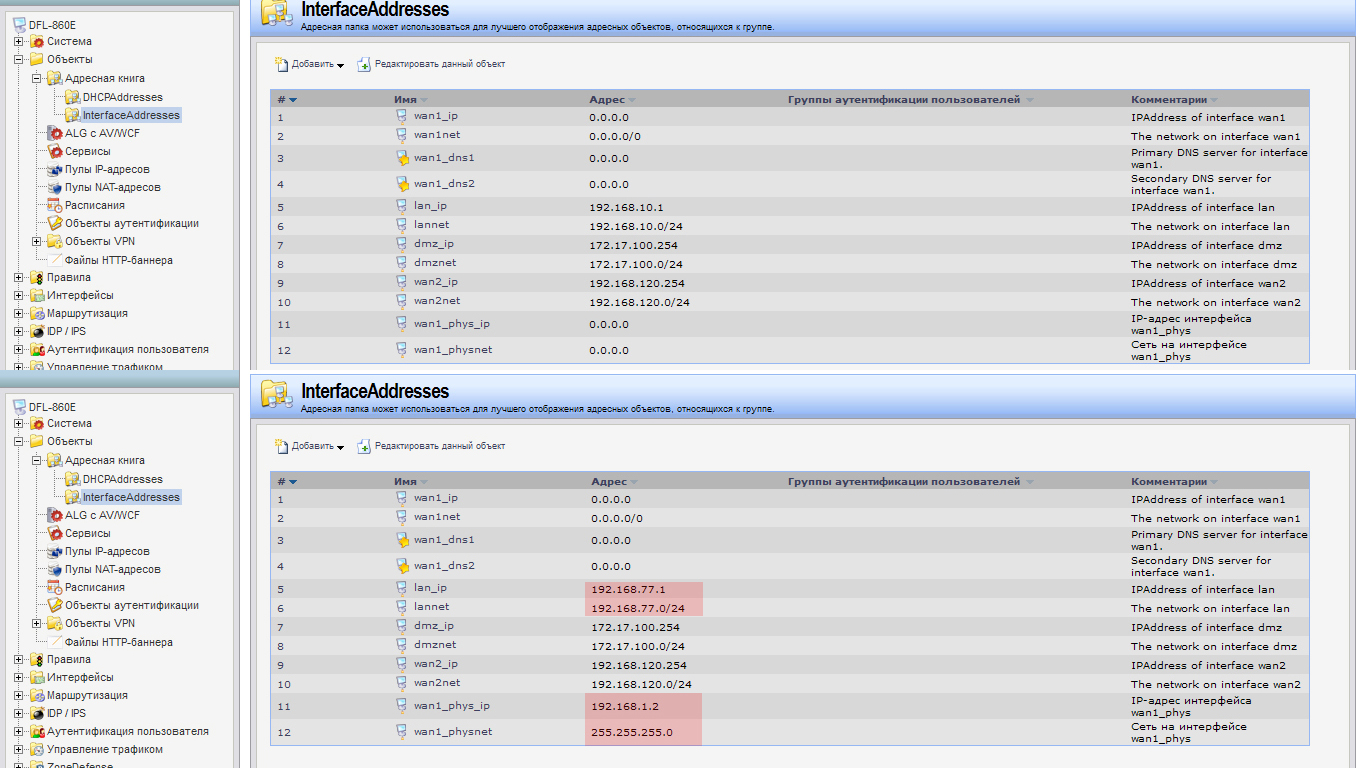Click the address 192.168.10.1
This screenshot has height=768, width=1366.
point(626,207)
